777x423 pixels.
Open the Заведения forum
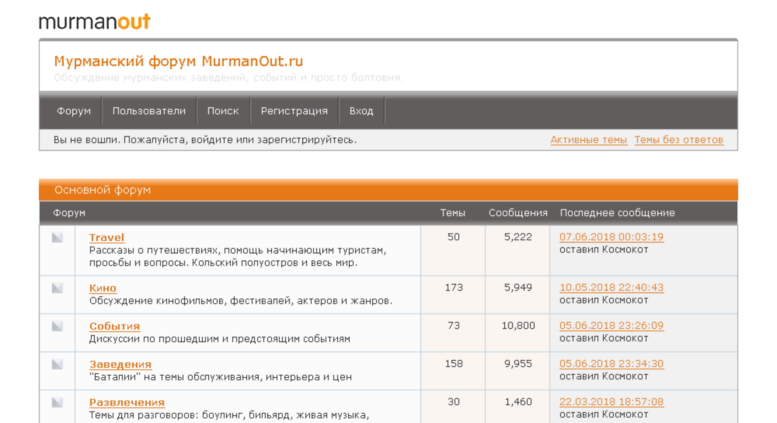point(120,365)
